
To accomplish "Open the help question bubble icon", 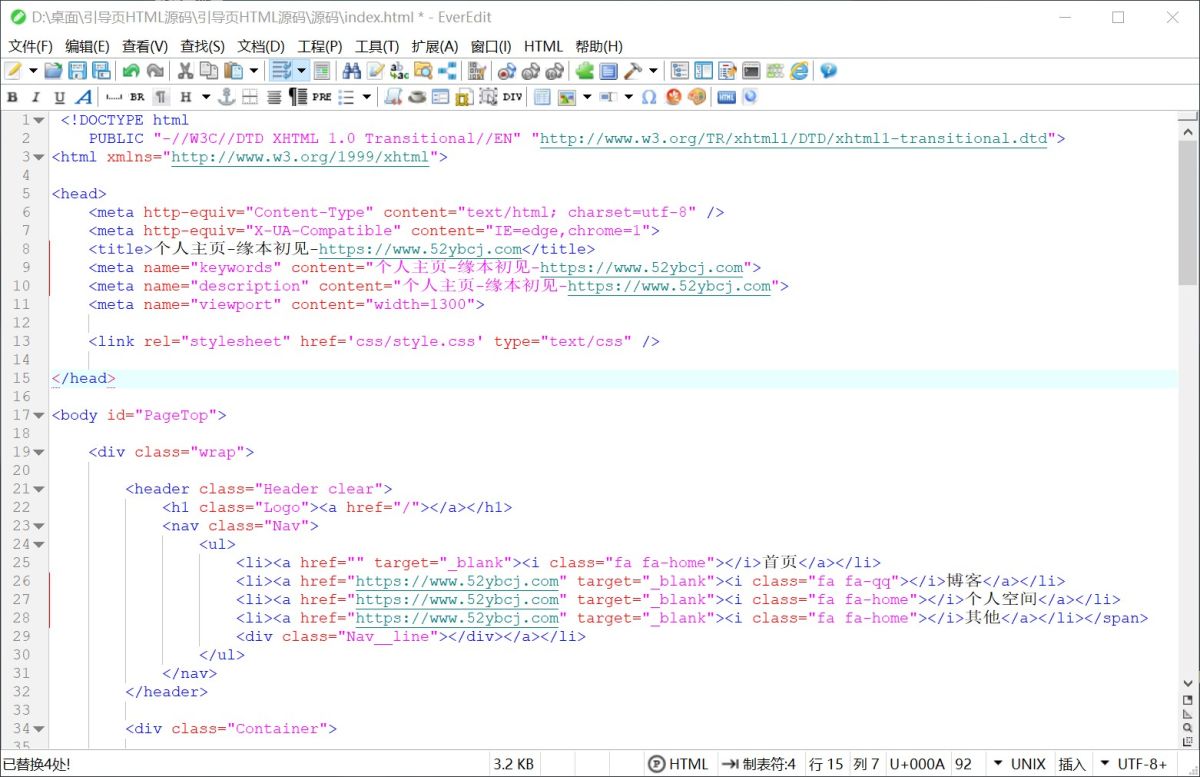I will [x=828, y=71].
